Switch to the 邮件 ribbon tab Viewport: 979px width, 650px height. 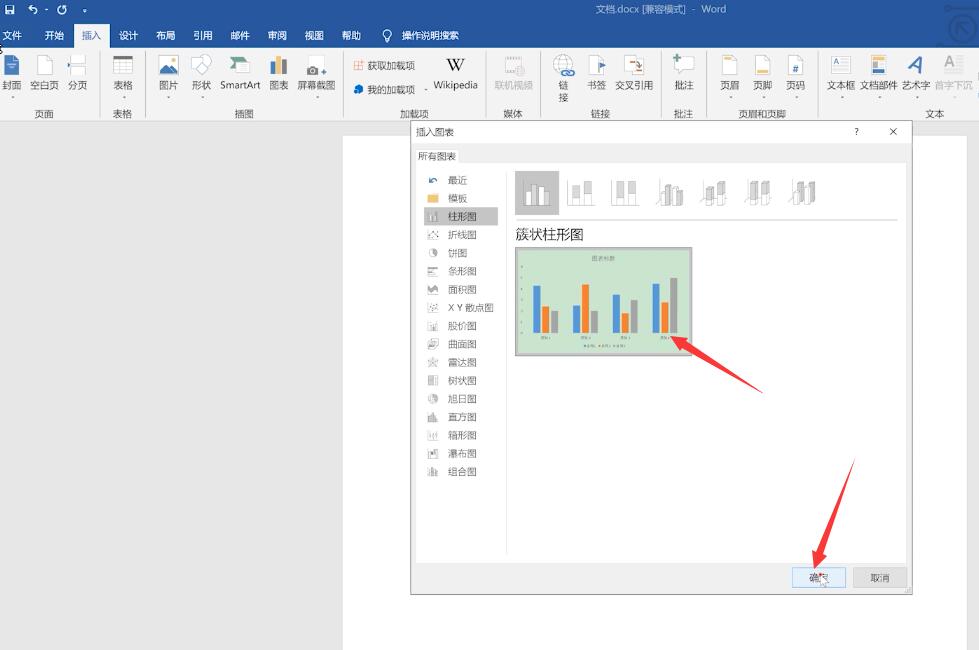point(240,36)
